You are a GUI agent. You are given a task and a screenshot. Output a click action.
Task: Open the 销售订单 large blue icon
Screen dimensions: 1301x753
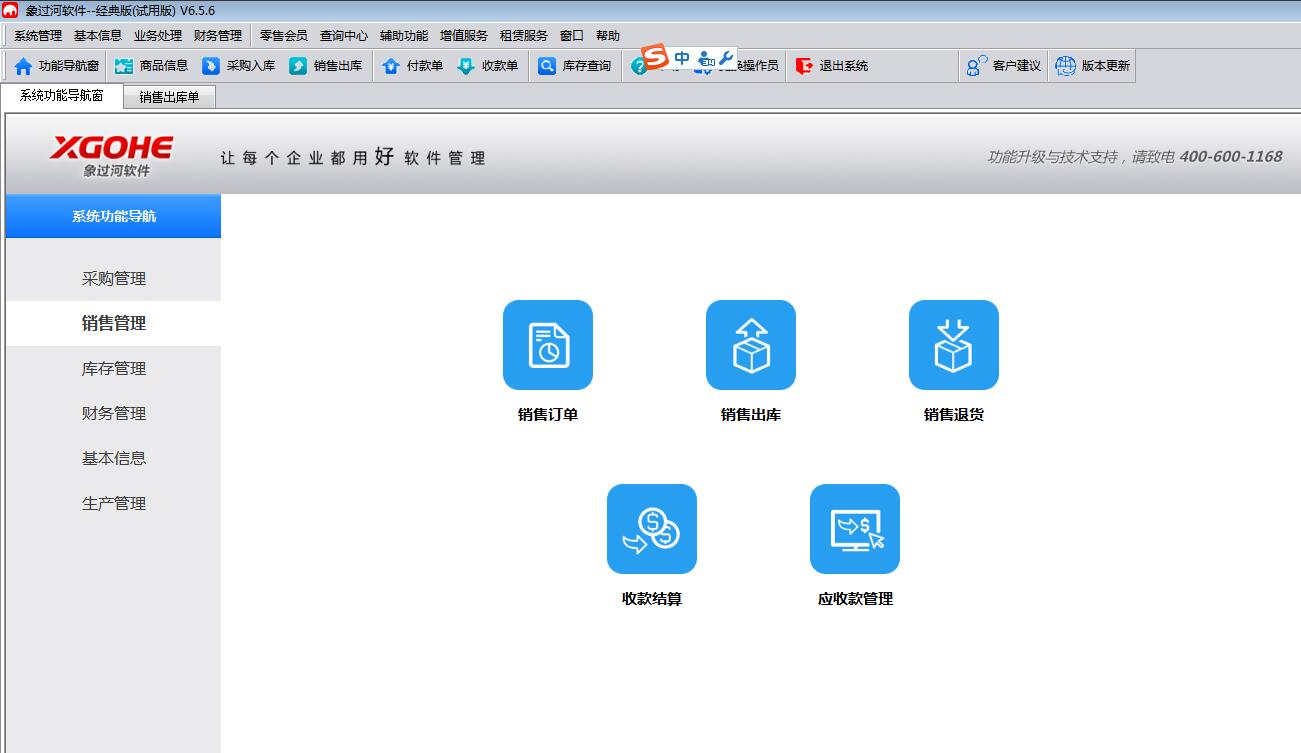(548, 345)
